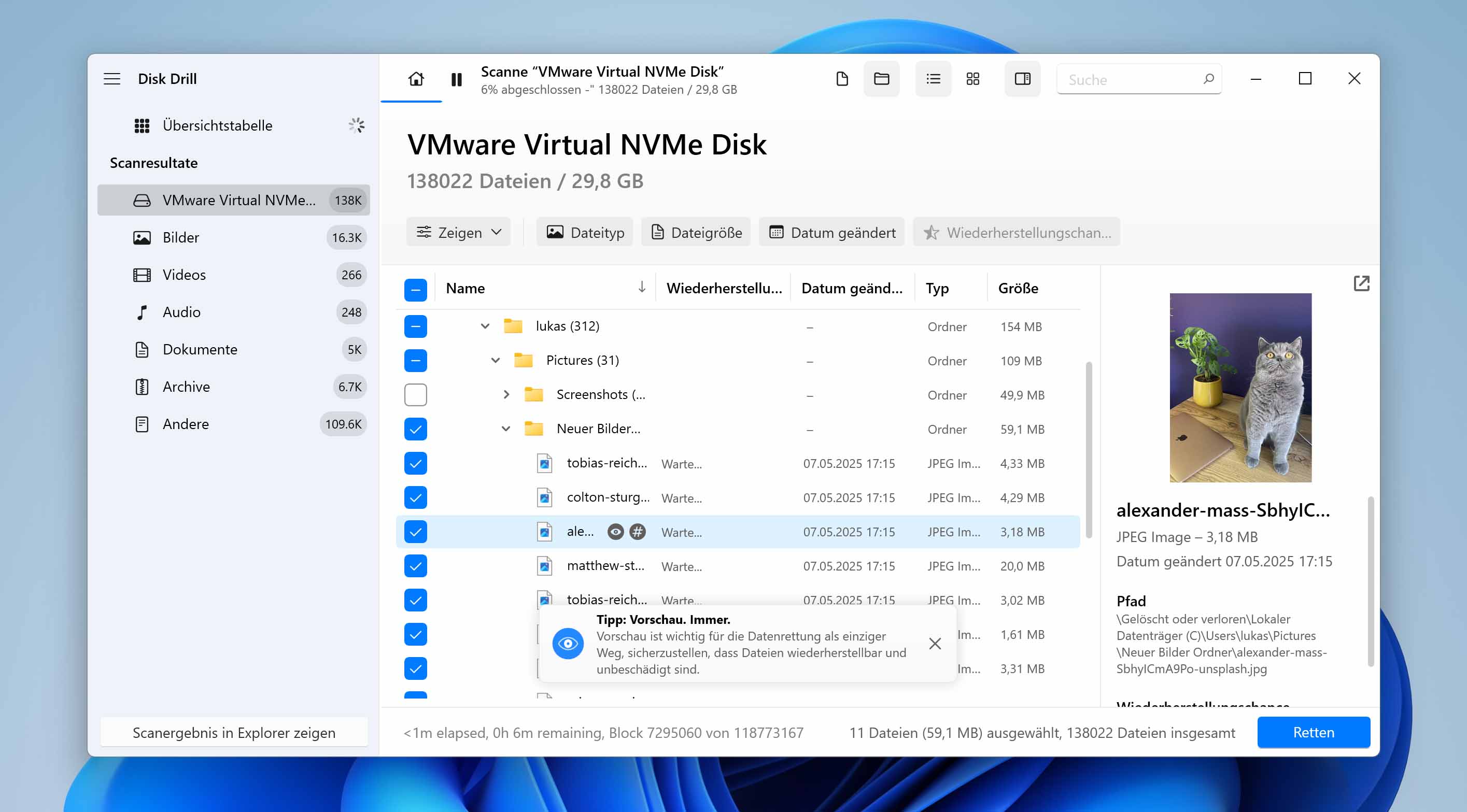Viewport: 1467px width, 812px height.
Task: Toggle the preview side panel icon
Action: pos(1022,79)
